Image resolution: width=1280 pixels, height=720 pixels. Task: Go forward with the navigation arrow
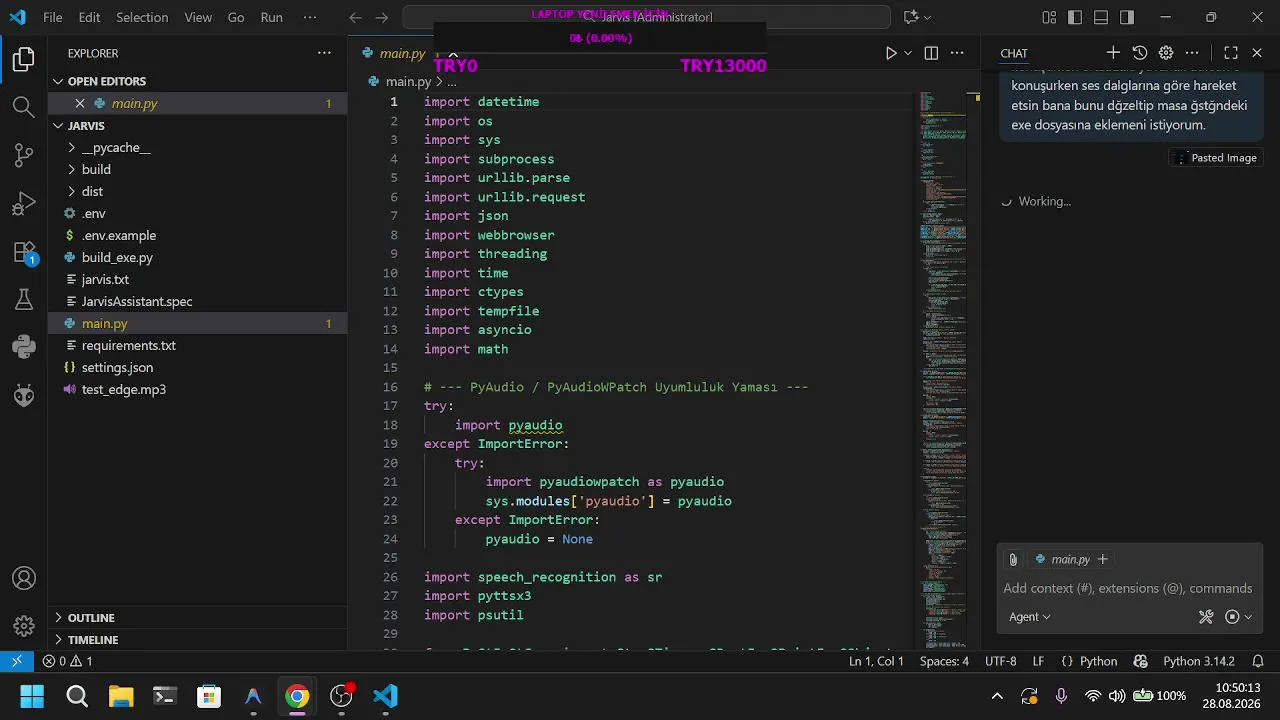[382, 17]
